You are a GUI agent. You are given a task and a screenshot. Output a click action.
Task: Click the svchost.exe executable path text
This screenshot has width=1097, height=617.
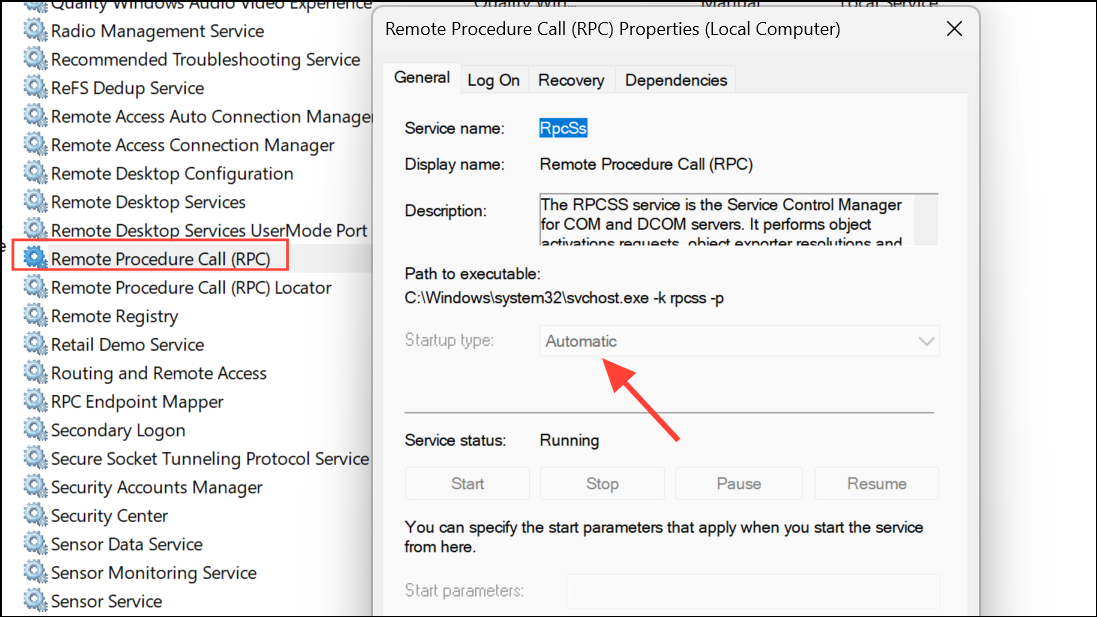(x=564, y=298)
